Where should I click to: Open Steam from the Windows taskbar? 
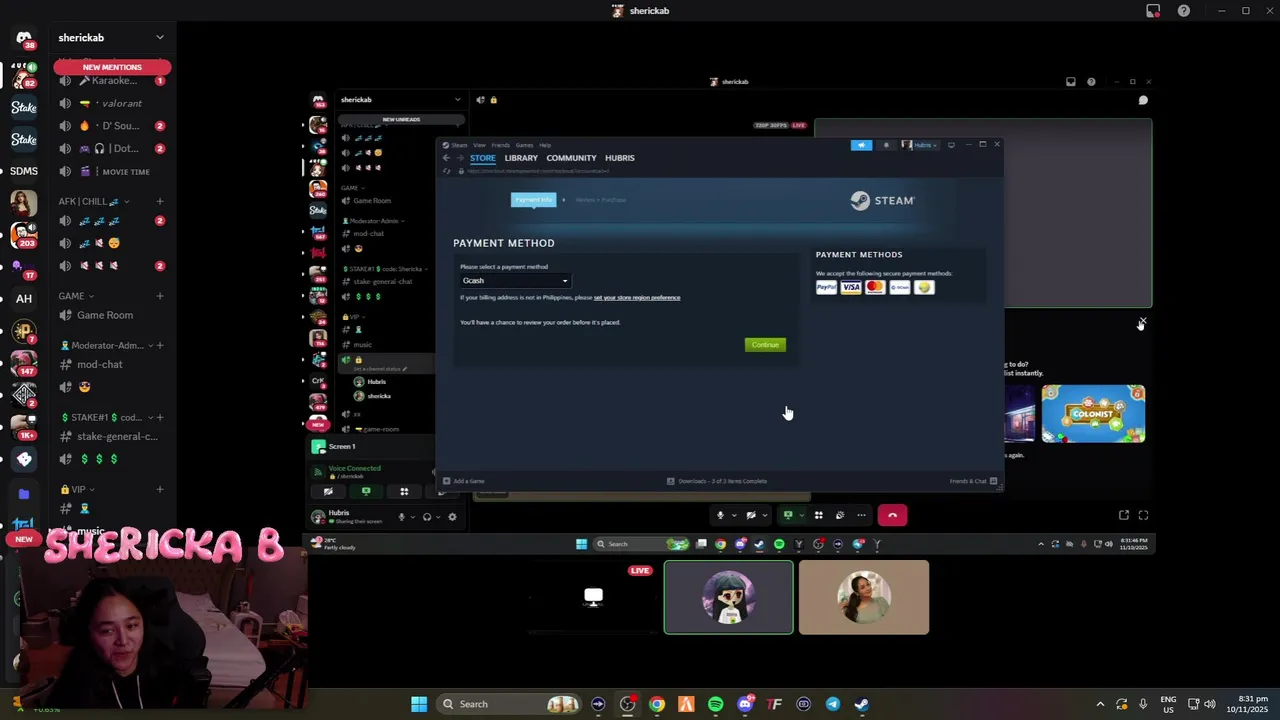(862, 704)
